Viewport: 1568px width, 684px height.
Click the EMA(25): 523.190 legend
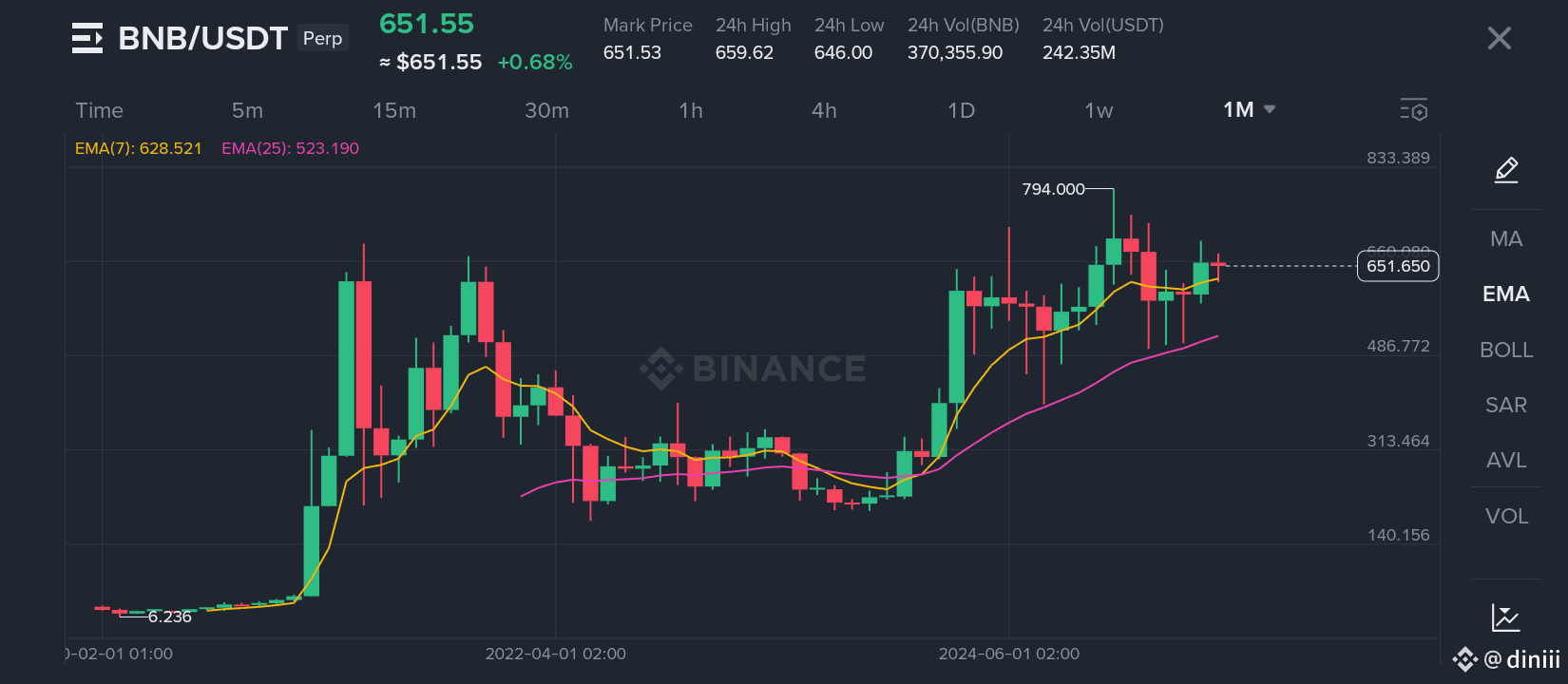pos(290,148)
